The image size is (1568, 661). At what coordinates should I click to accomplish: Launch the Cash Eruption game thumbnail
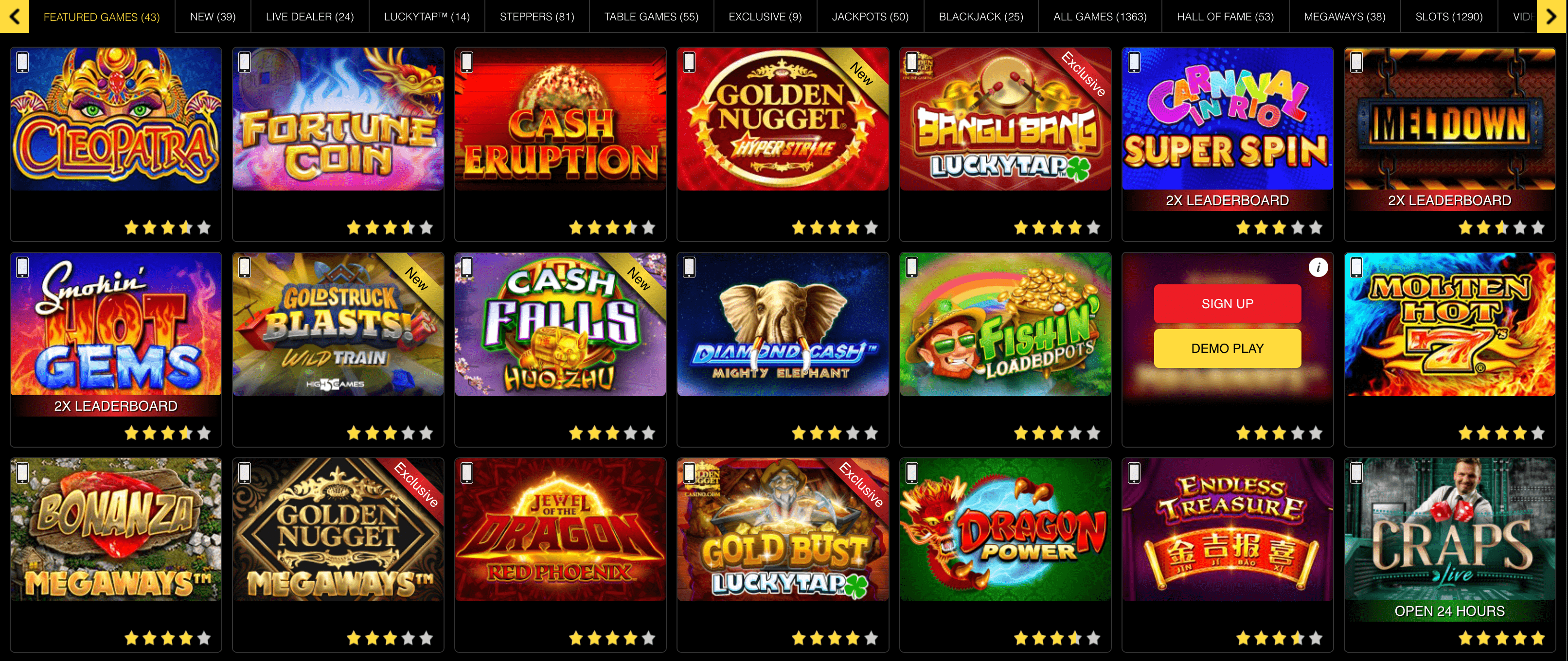[560, 119]
